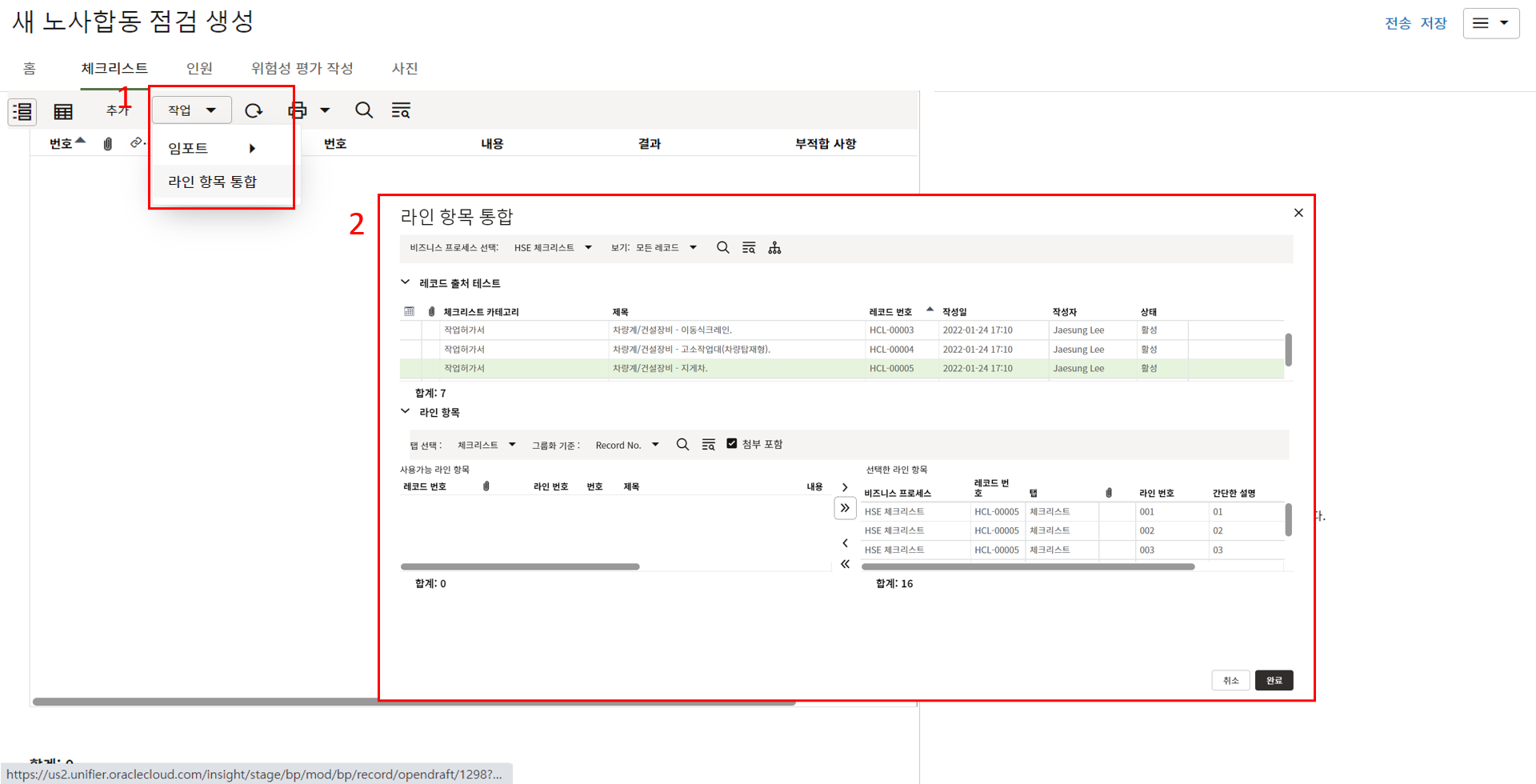This screenshot has width=1536, height=784.
Task: Click the 저장 link at top right
Action: (x=1433, y=23)
